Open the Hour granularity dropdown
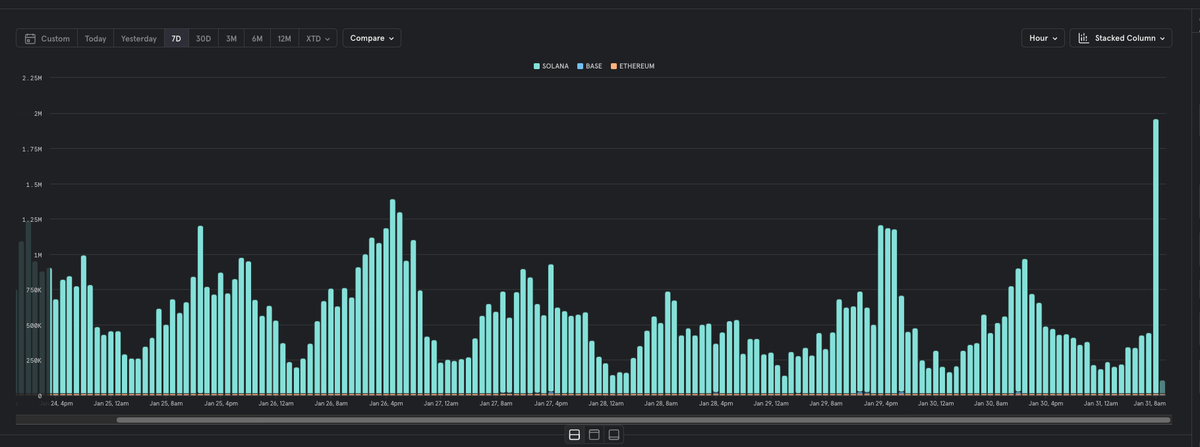 point(1042,38)
